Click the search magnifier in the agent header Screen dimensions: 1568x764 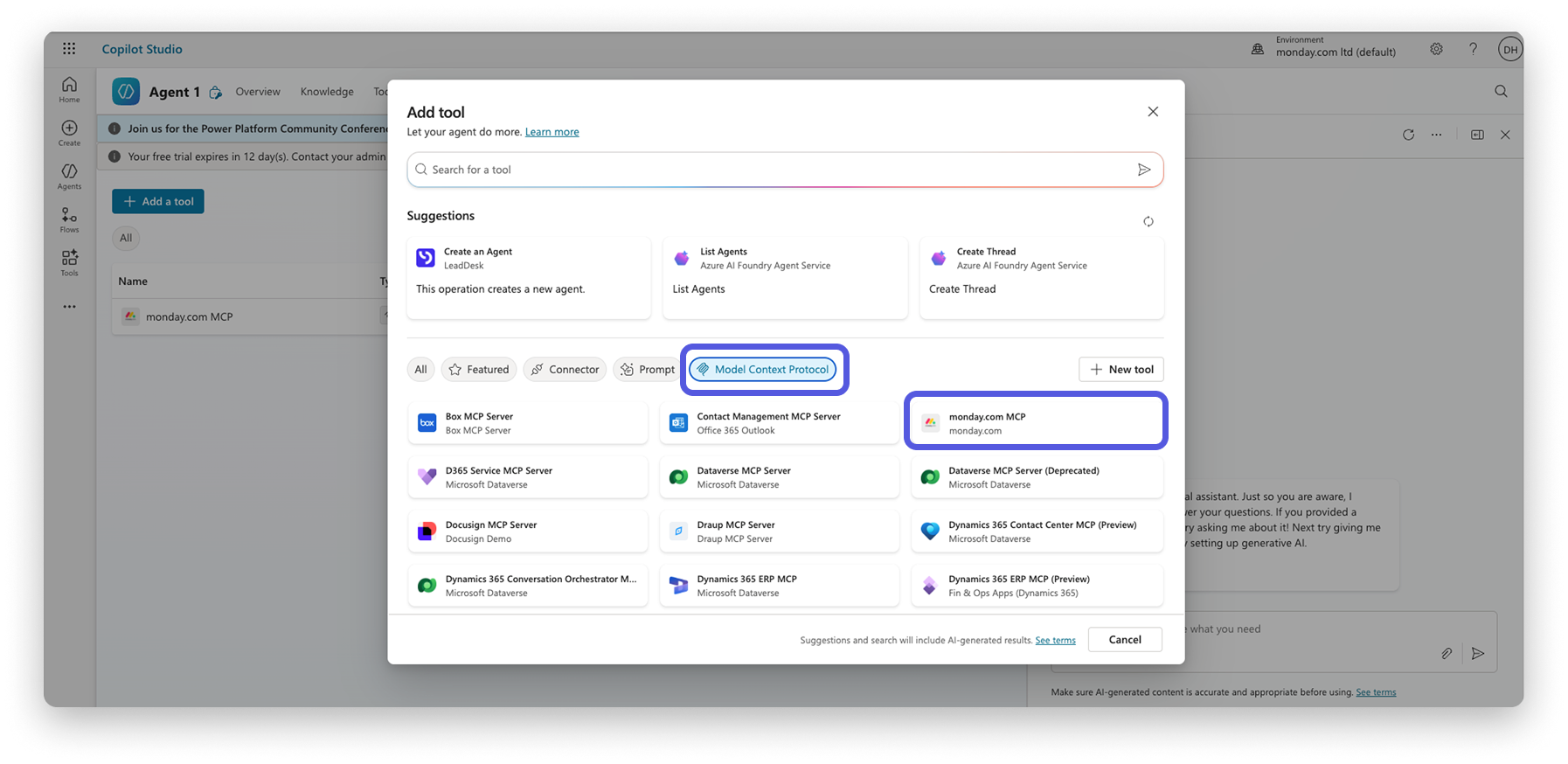click(x=1501, y=91)
